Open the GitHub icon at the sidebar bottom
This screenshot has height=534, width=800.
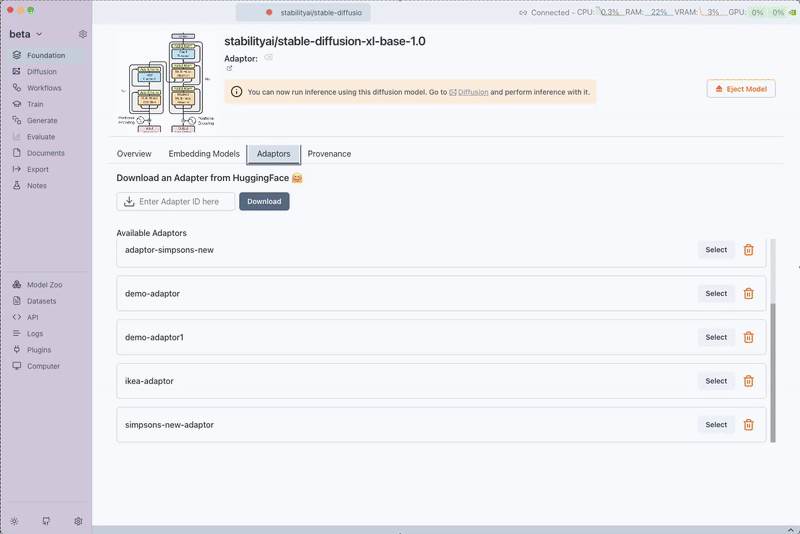point(46,521)
